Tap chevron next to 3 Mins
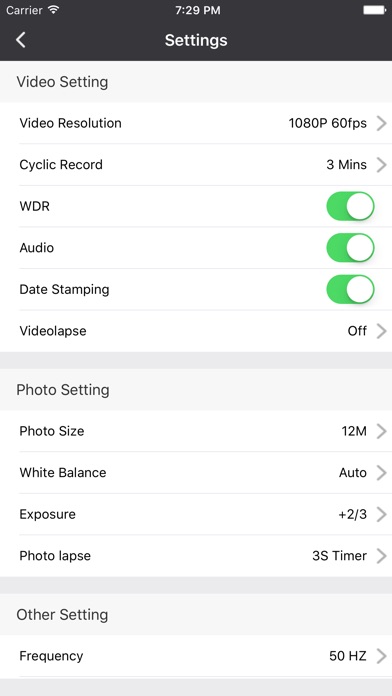 tap(381, 165)
